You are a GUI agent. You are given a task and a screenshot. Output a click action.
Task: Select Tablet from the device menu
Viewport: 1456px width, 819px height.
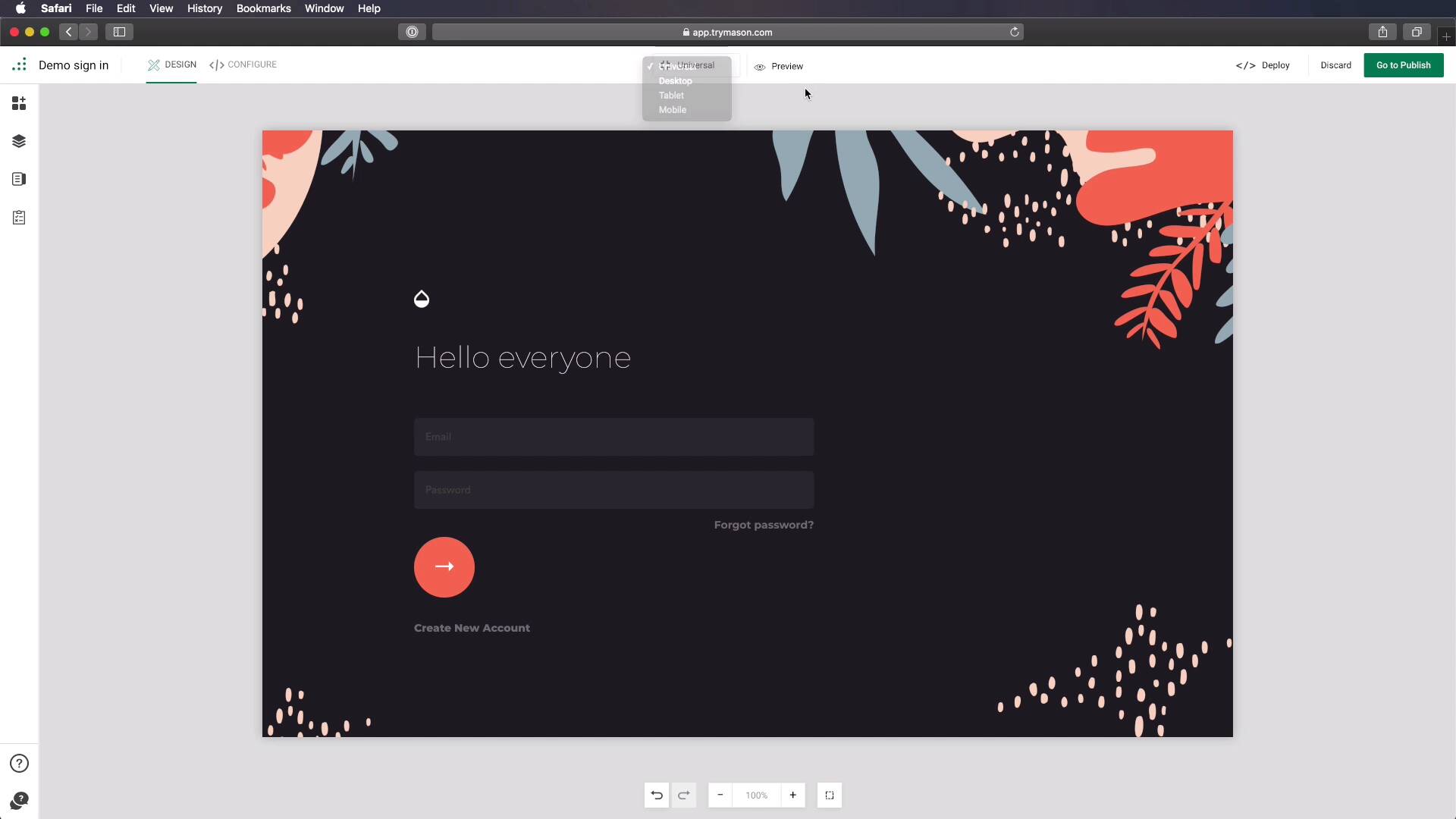pyautogui.click(x=671, y=95)
